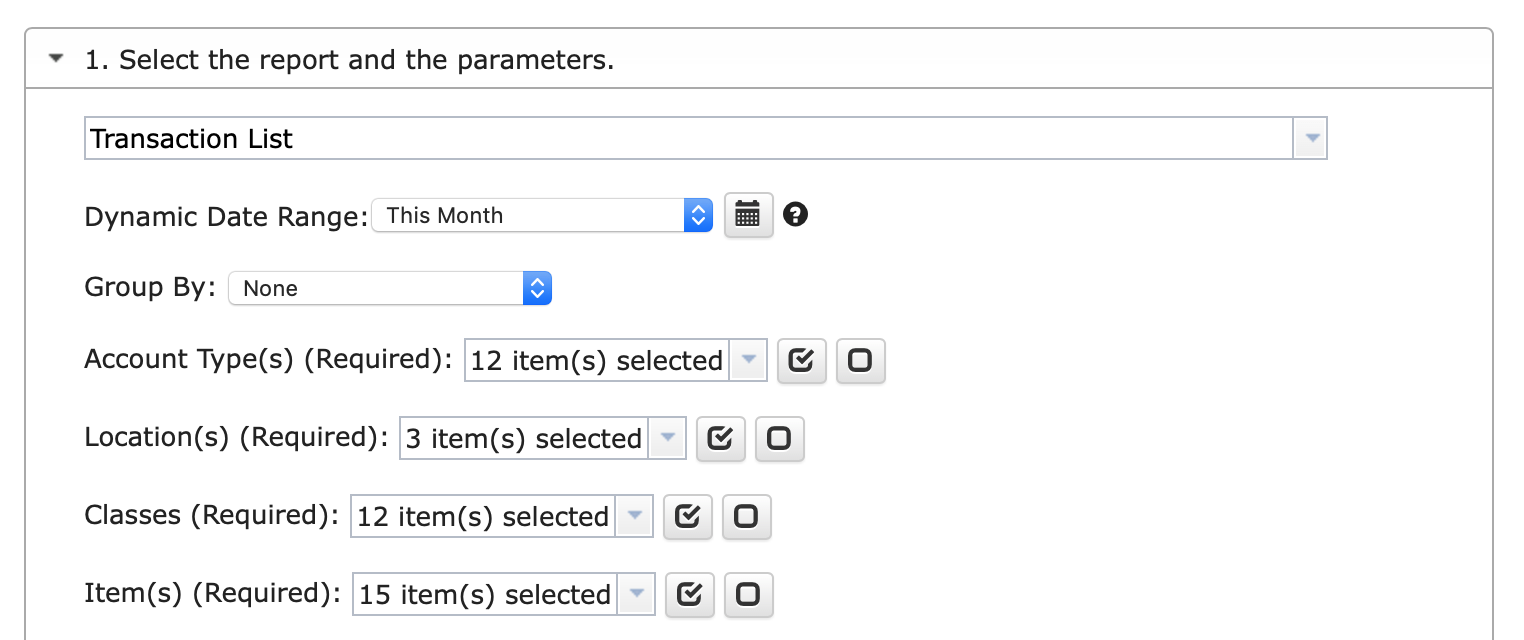The width and height of the screenshot is (1524, 640).
Task: Check all Locations with checkmark icon
Action: [720, 439]
